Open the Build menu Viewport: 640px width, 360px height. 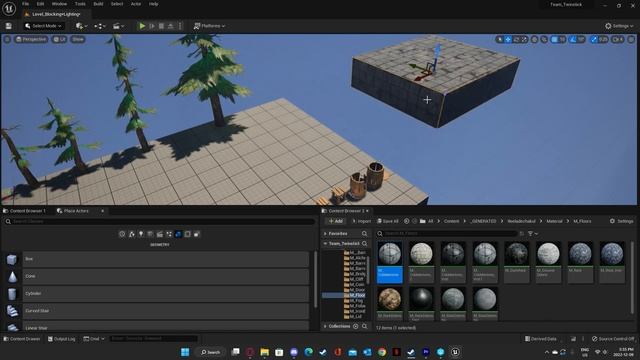pyautogui.click(x=98, y=4)
